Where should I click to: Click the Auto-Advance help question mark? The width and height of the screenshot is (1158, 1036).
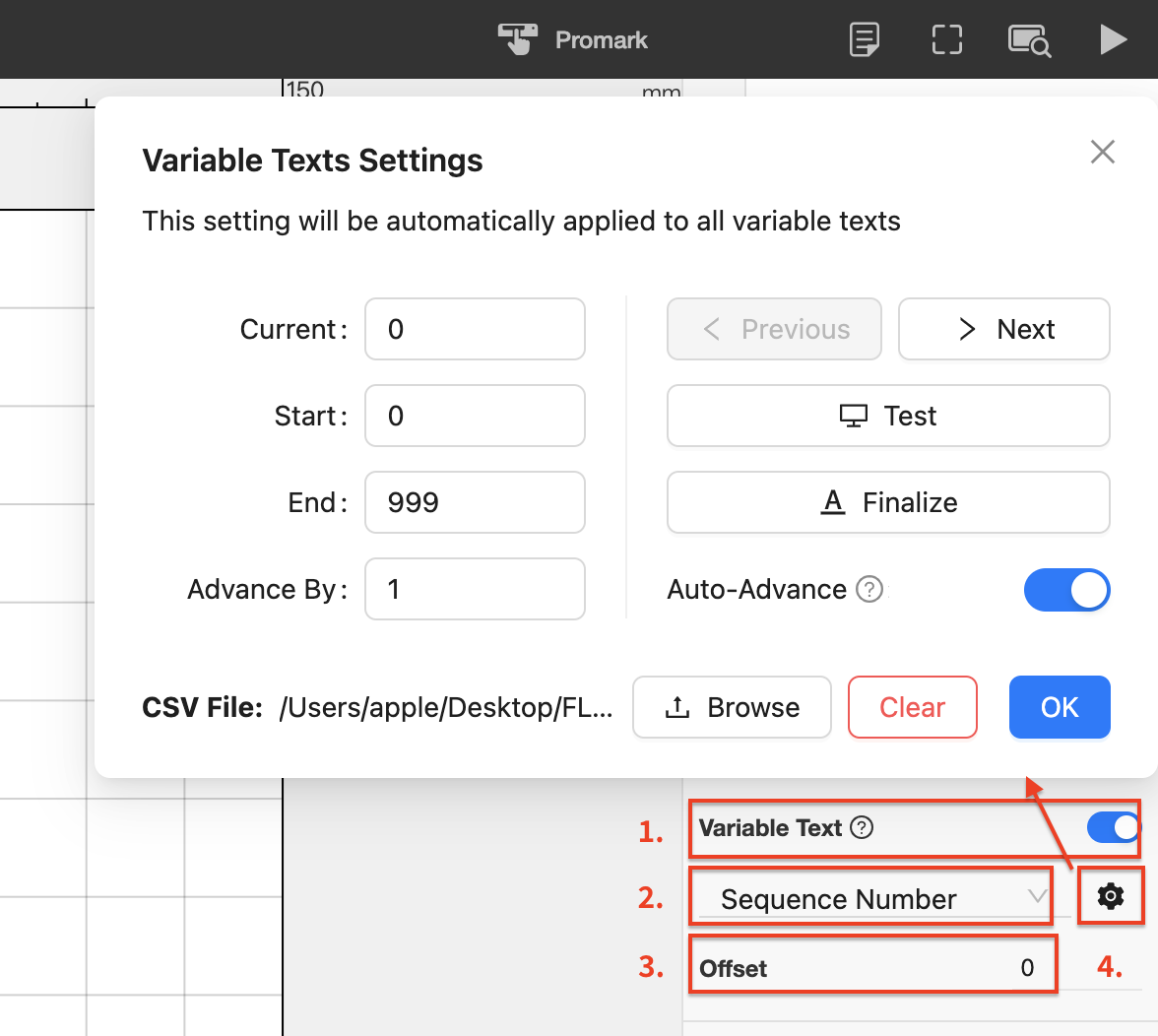[869, 589]
